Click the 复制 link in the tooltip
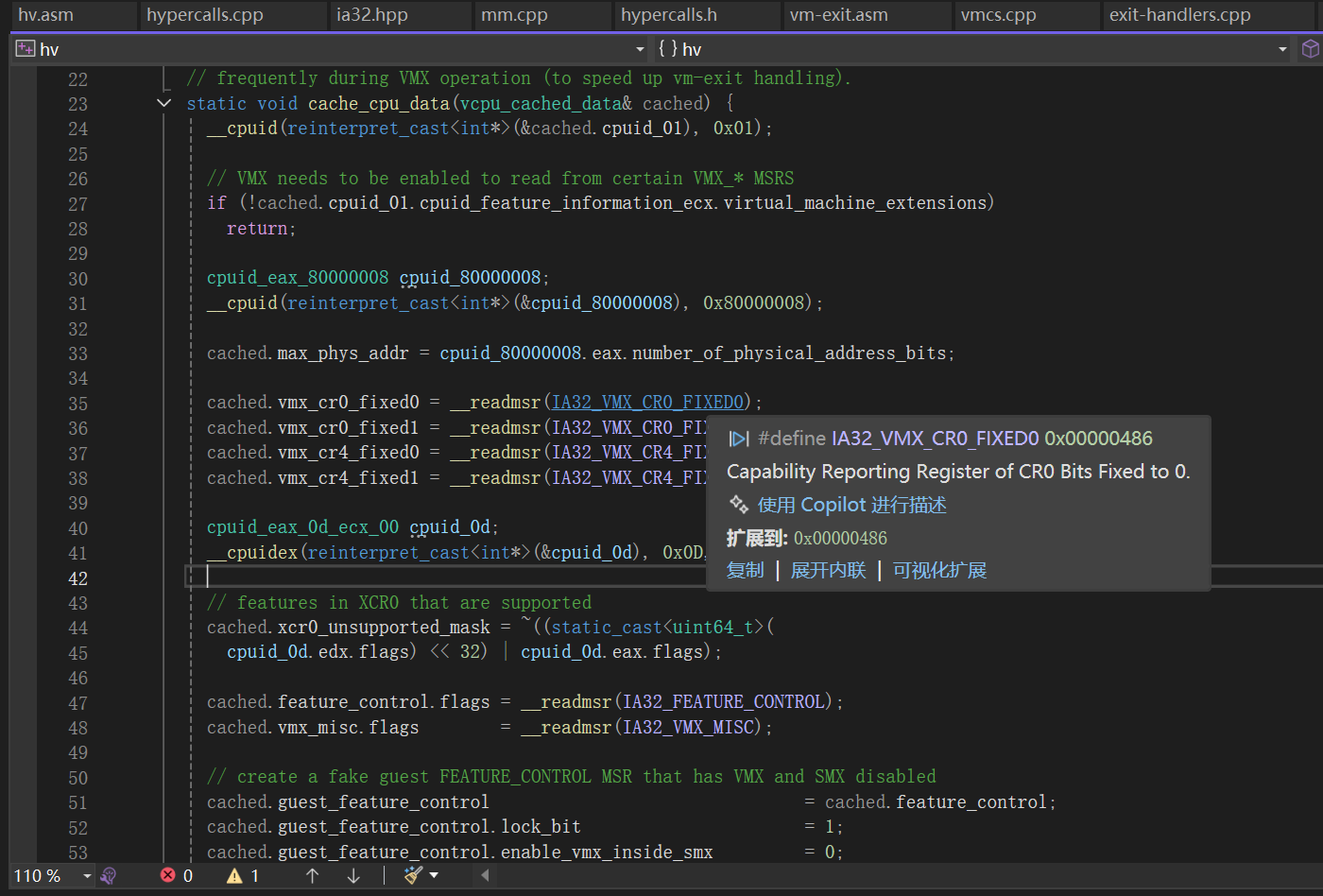The height and width of the screenshot is (896, 1323). tap(745, 570)
